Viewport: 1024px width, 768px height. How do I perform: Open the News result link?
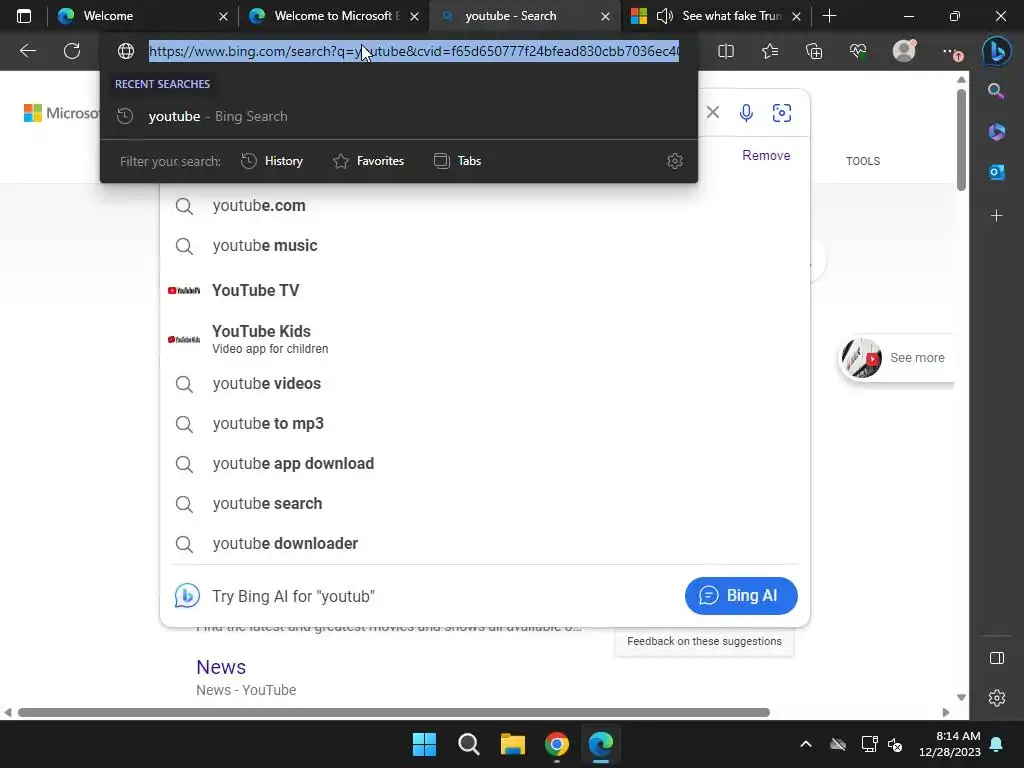coord(221,667)
